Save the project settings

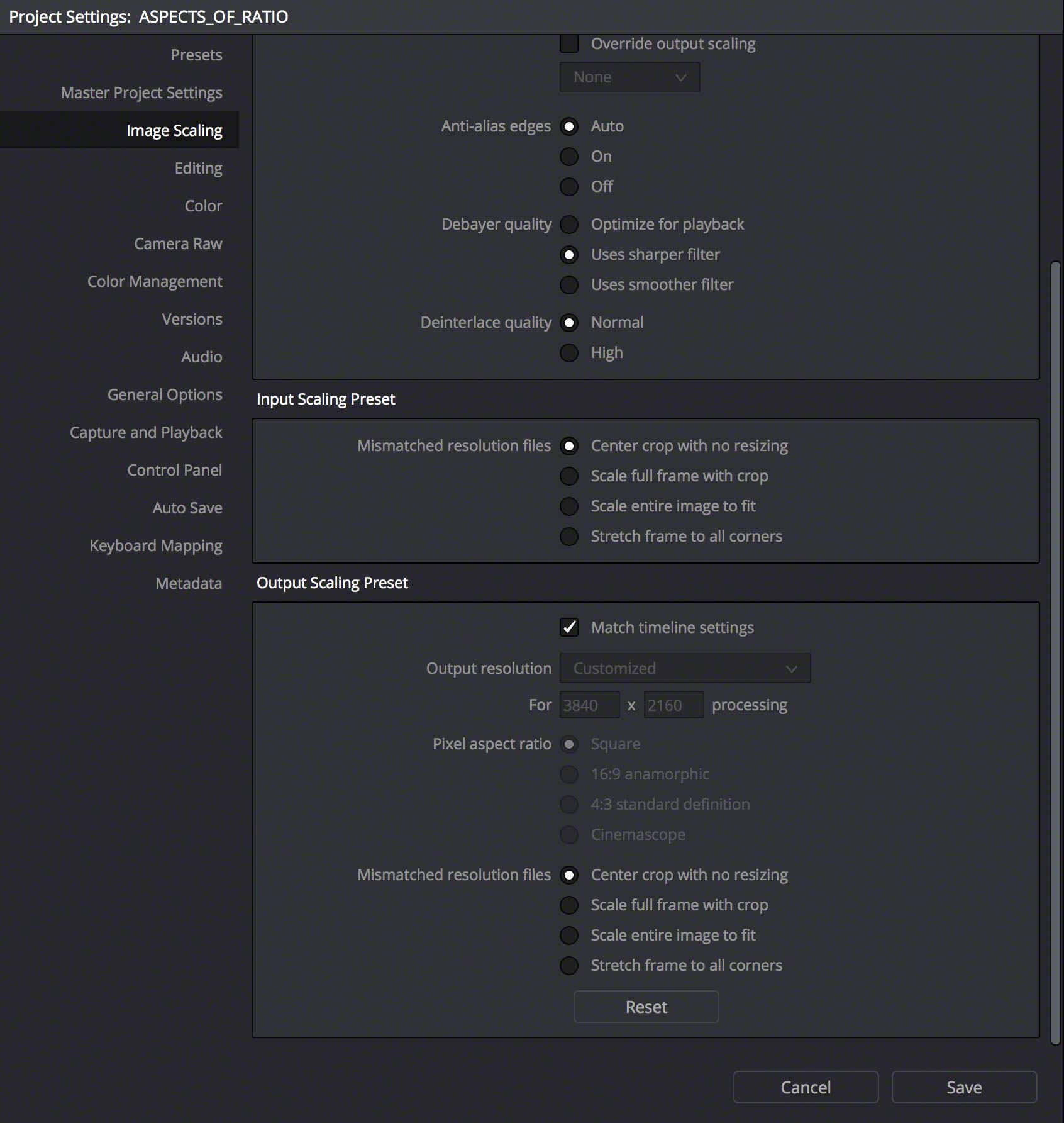964,1087
